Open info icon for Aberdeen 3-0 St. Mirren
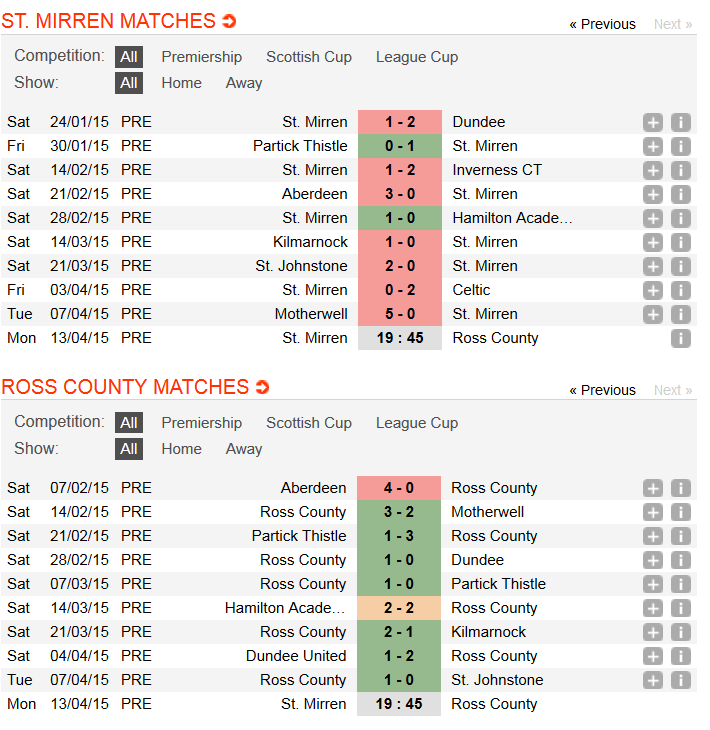Image resolution: width=710 pixels, height=730 pixels. click(681, 195)
